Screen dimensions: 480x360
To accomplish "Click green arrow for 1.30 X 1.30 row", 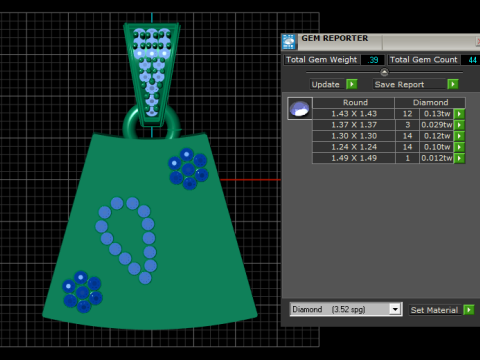I will coord(459,136).
